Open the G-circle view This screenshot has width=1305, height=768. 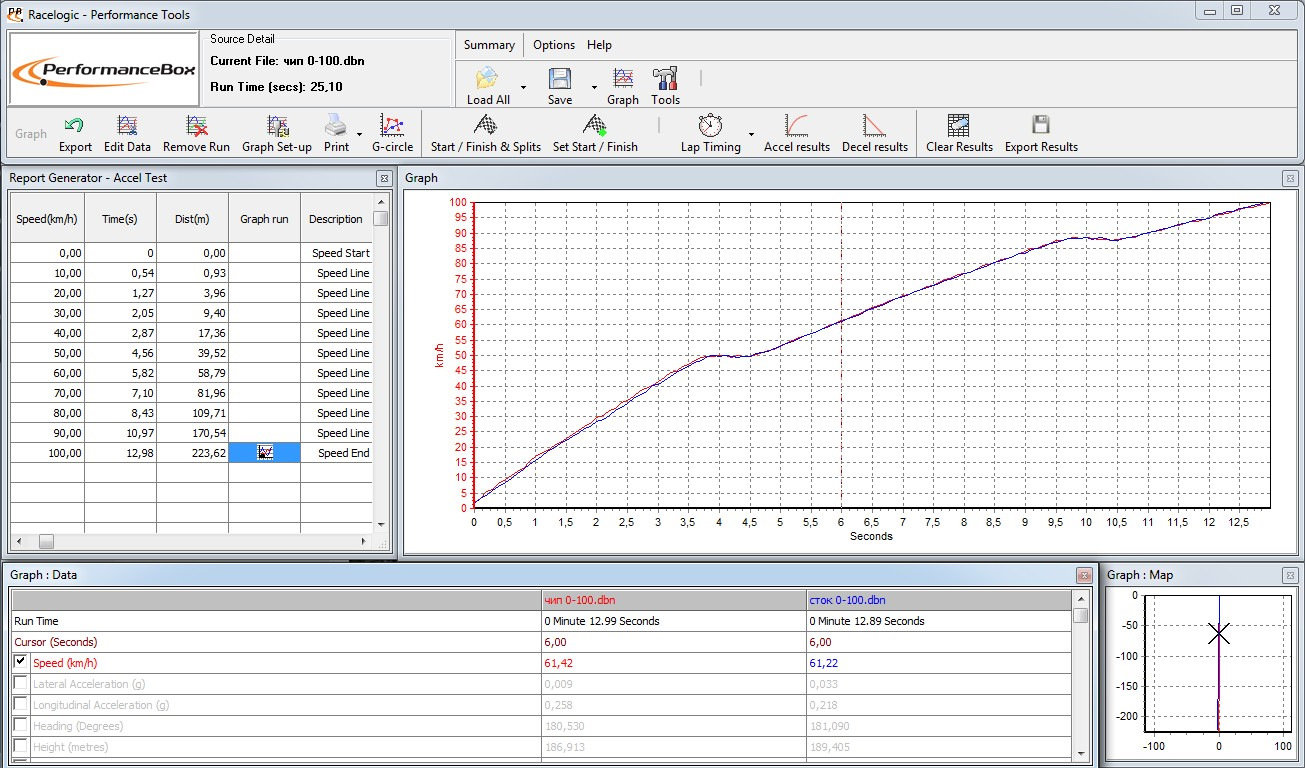coord(392,127)
